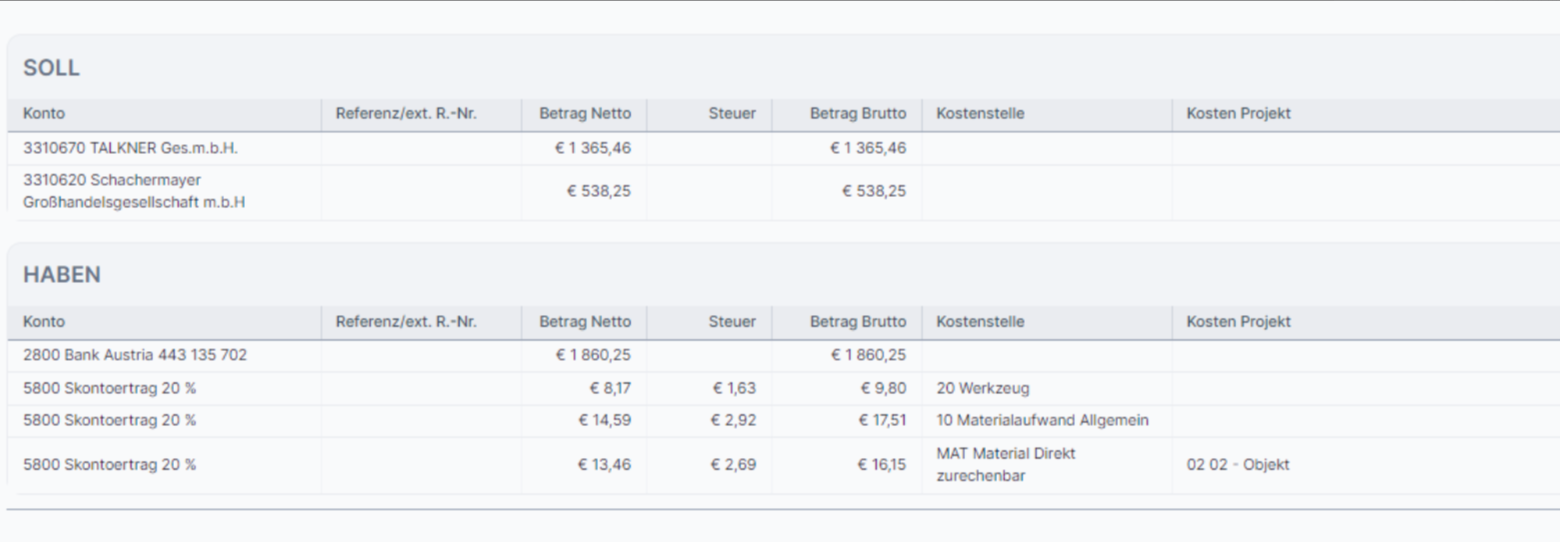Select the 3310670 TALKNER Ges.m.b.H. row
The width and height of the screenshot is (1560, 542).
point(130,148)
